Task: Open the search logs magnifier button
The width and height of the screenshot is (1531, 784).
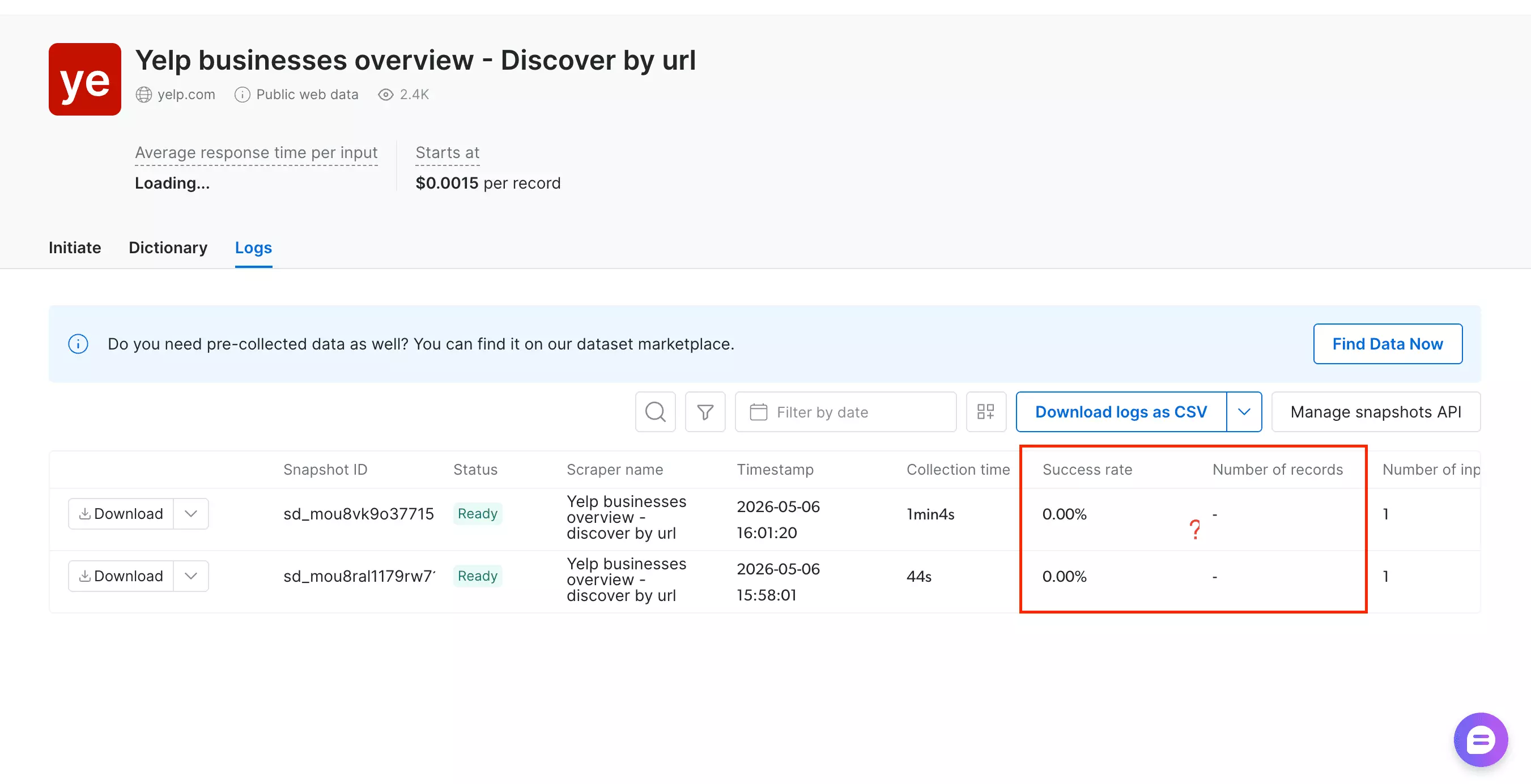Action: (x=655, y=411)
